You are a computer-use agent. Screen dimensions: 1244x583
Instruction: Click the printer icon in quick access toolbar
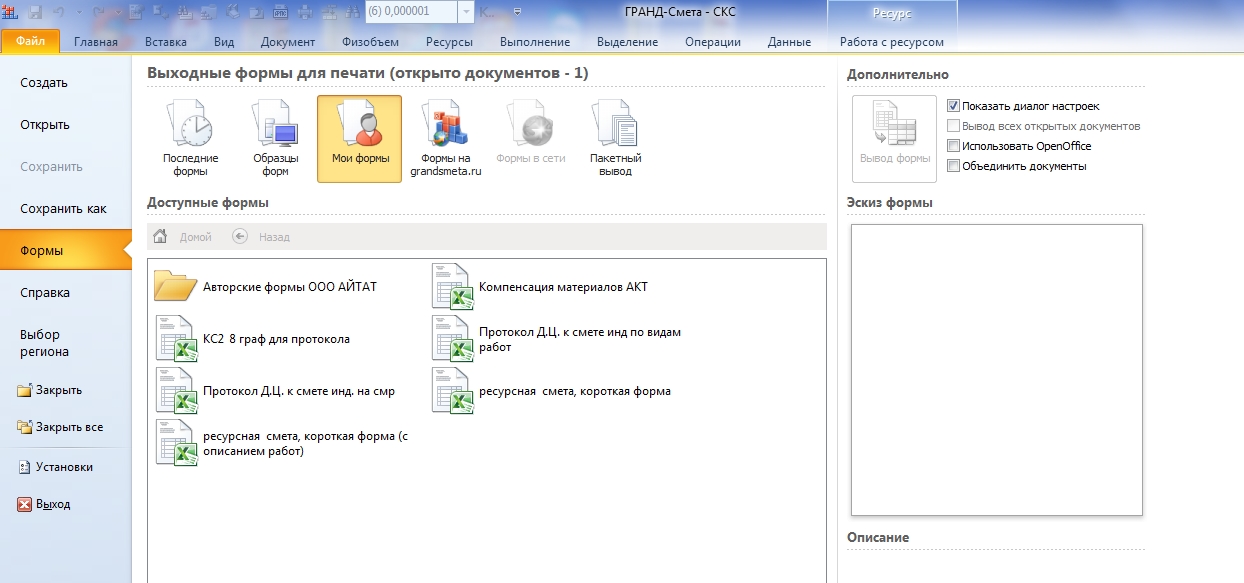pos(305,12)
